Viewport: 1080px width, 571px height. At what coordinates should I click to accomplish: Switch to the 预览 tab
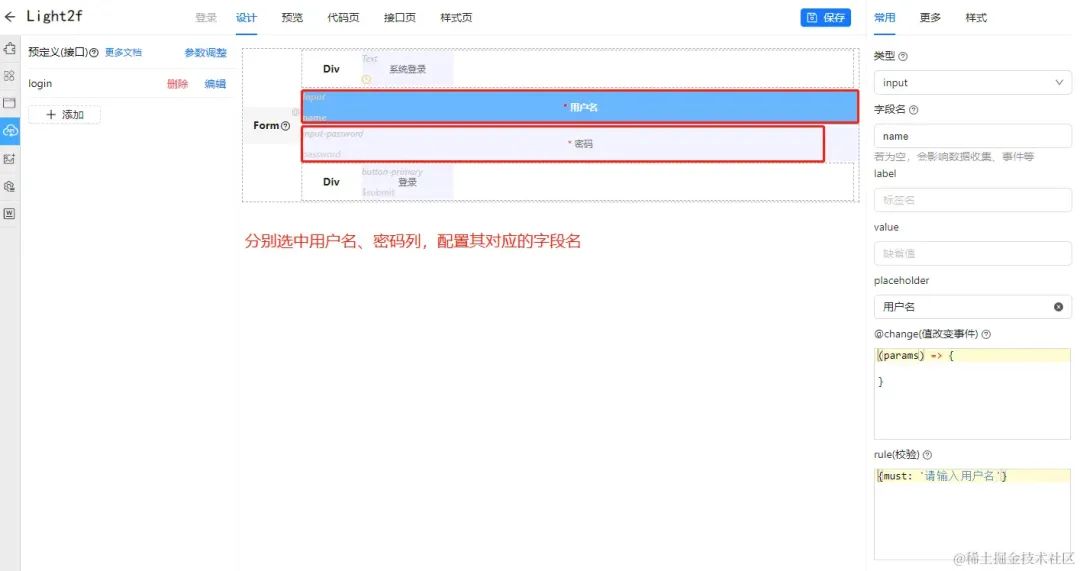[292, 18]
